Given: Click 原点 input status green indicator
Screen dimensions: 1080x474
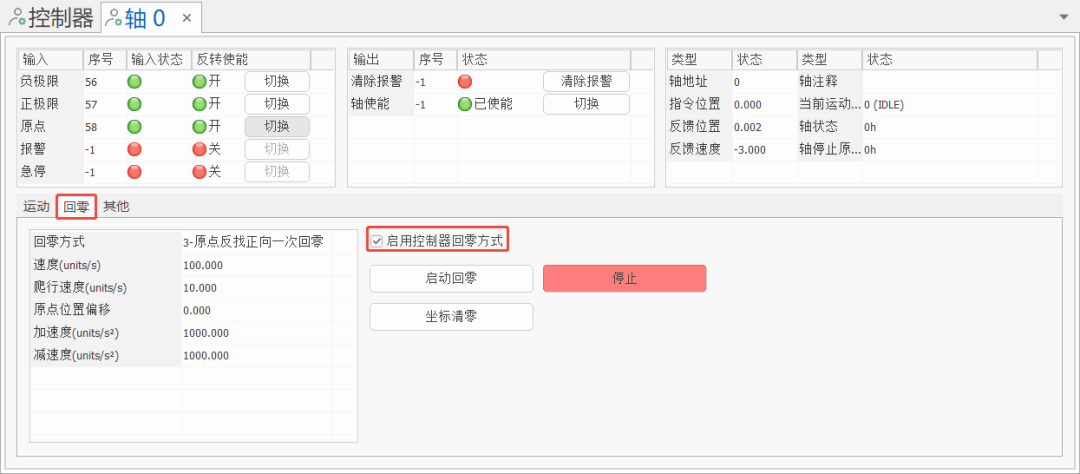Looking at the screenshot, I should [x=134, y=127].
